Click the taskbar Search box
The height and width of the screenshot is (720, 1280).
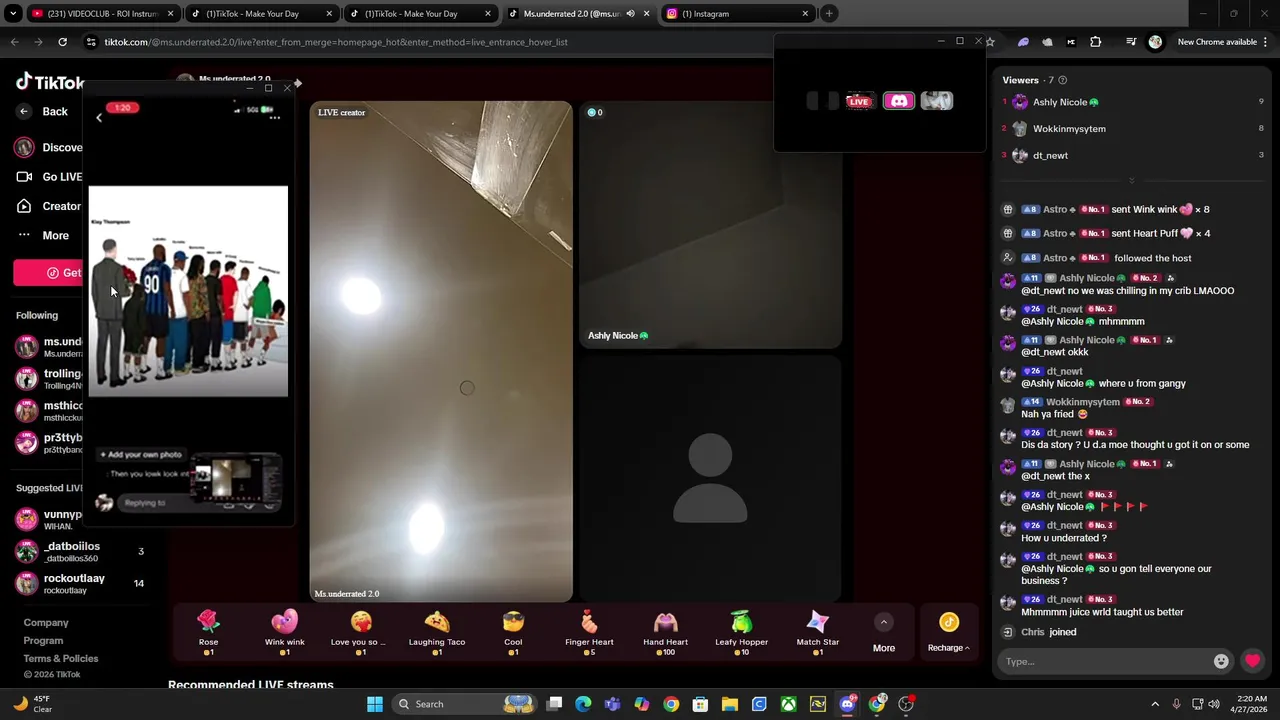(465, 704)
